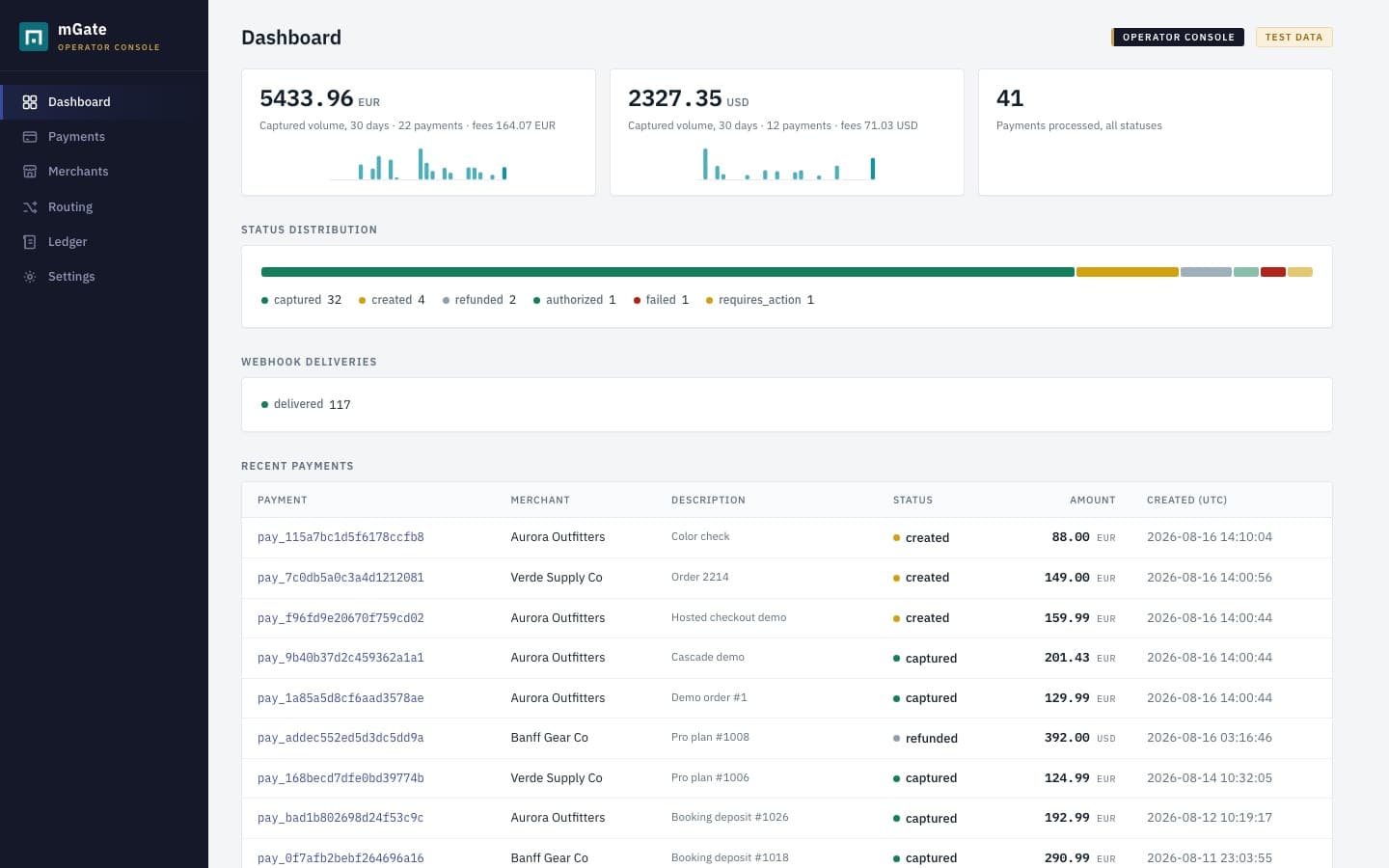Click the mGate logo icon
The height and width of the screenshot is (868, 1389).
tap(34, 37)
